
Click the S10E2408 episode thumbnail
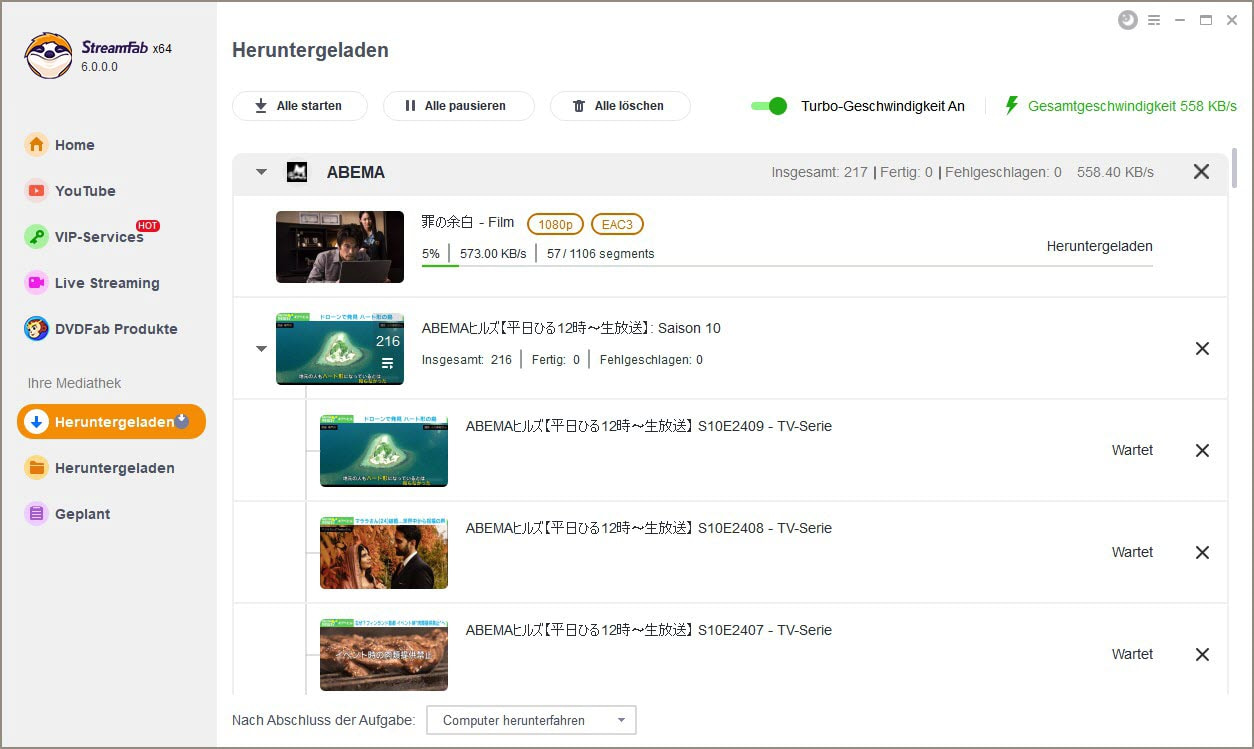pos(384,553)
